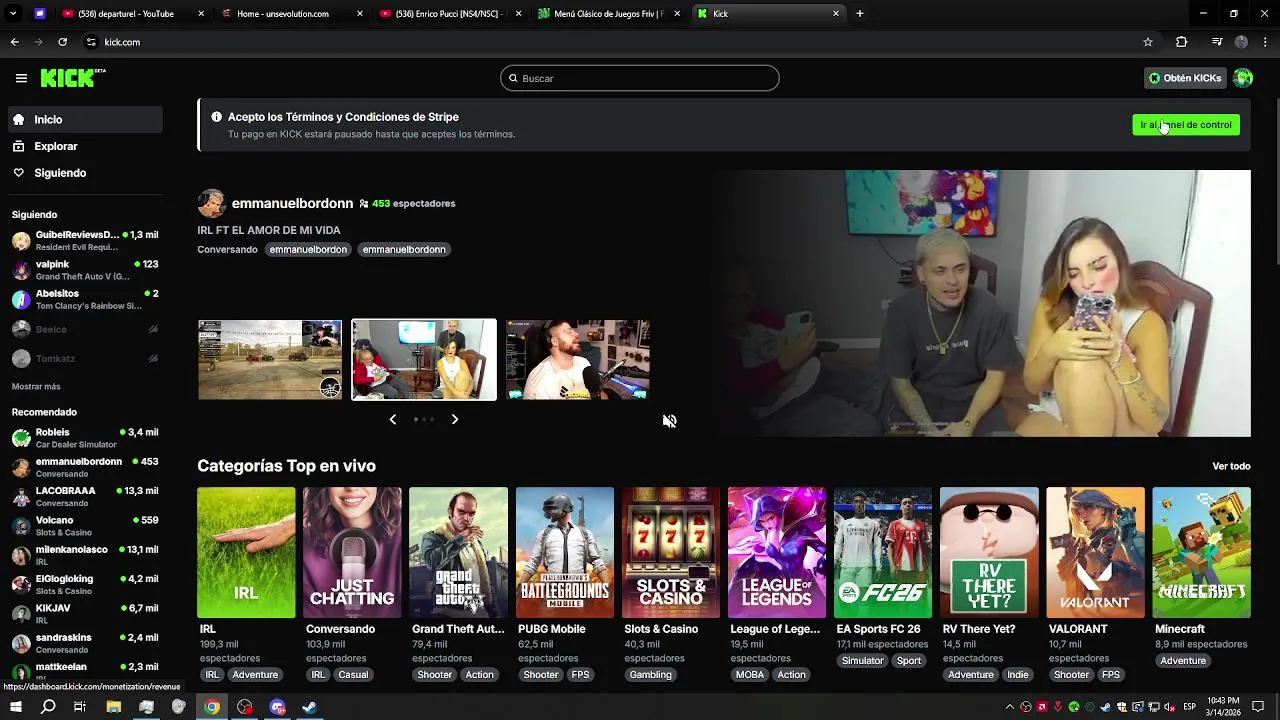Viewport: 1280px width, 720px height.
Task: Click the featured stream video preview
Action: pyautogui.click(x=983, y=303)
